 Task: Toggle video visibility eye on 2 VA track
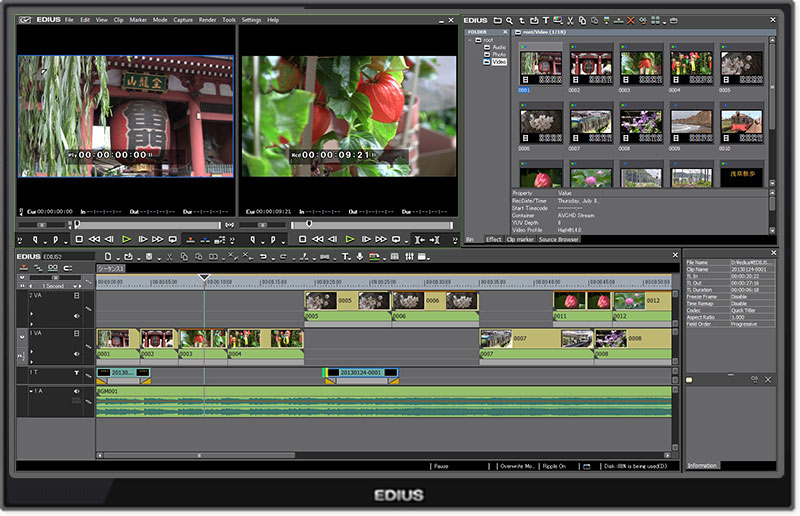point(77,316)
